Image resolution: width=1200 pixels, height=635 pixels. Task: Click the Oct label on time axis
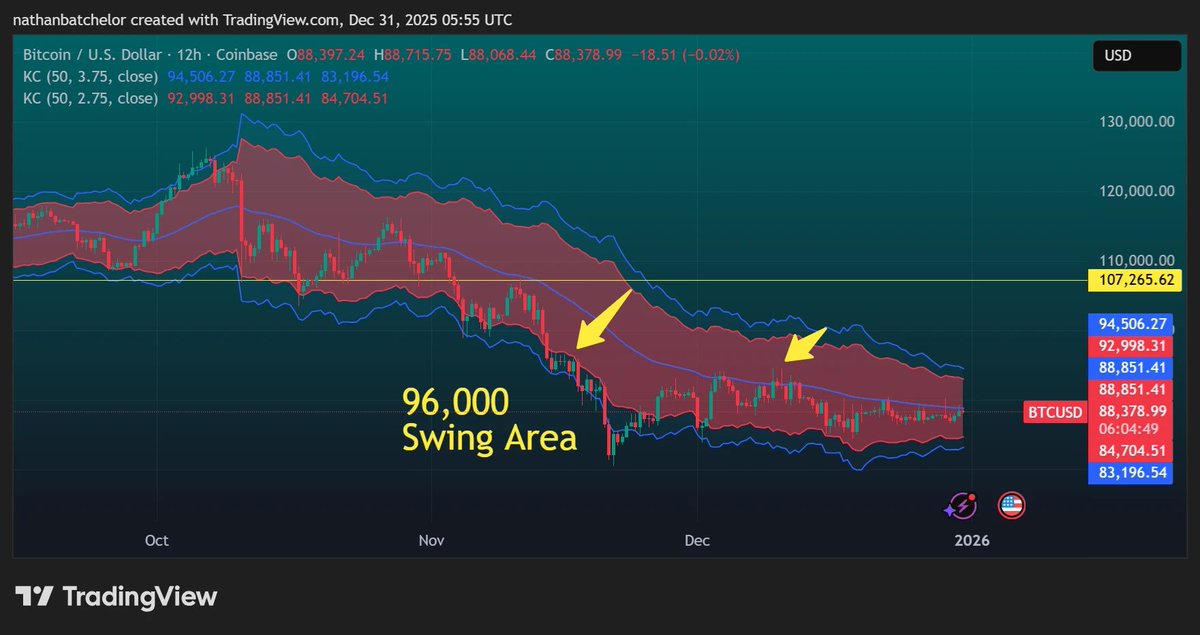click(x=157, y=540)
